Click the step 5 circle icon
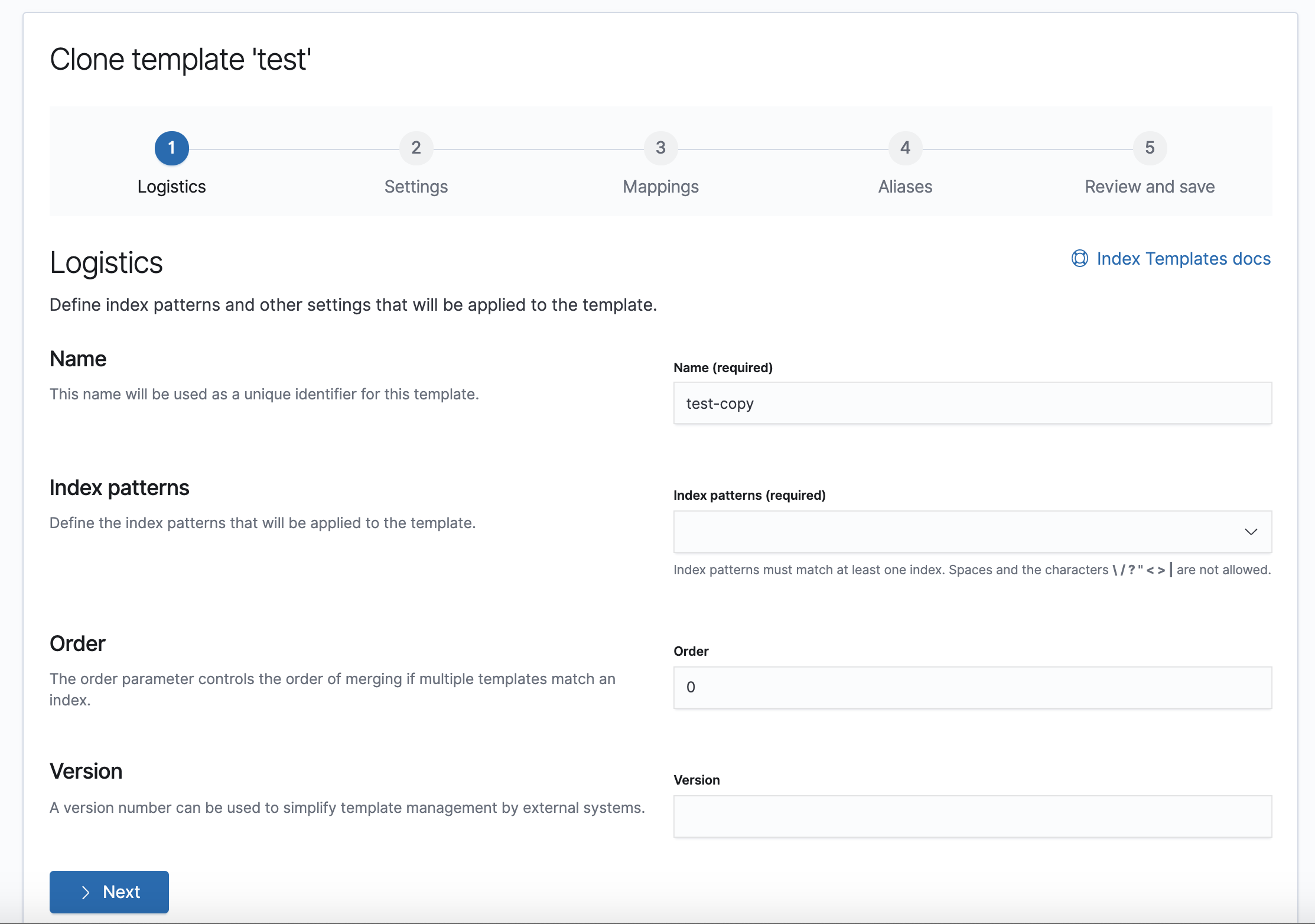Viewport: 1315px width, 924px height. click(1150, 148)
